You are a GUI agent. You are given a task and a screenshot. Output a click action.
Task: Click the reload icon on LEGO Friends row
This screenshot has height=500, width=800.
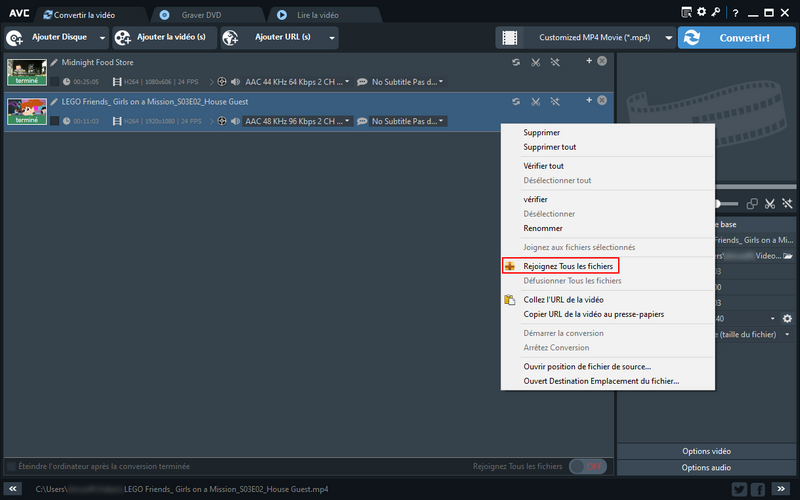click(516, 102)
